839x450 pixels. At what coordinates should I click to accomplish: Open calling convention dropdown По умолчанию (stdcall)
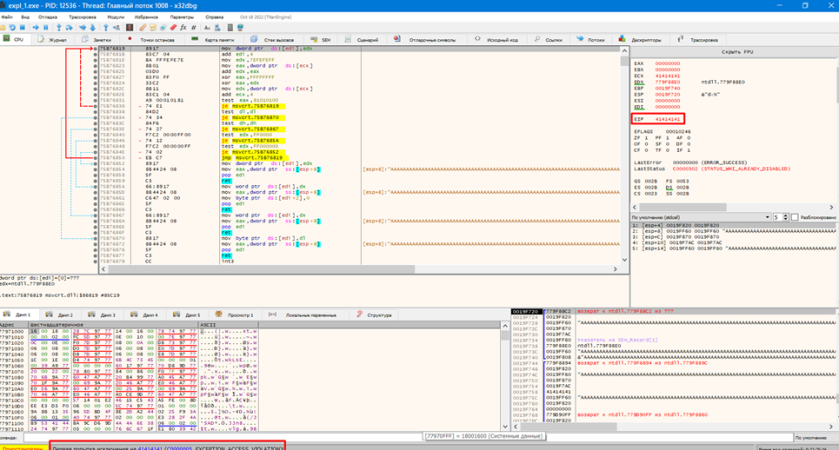coord(700,217)
